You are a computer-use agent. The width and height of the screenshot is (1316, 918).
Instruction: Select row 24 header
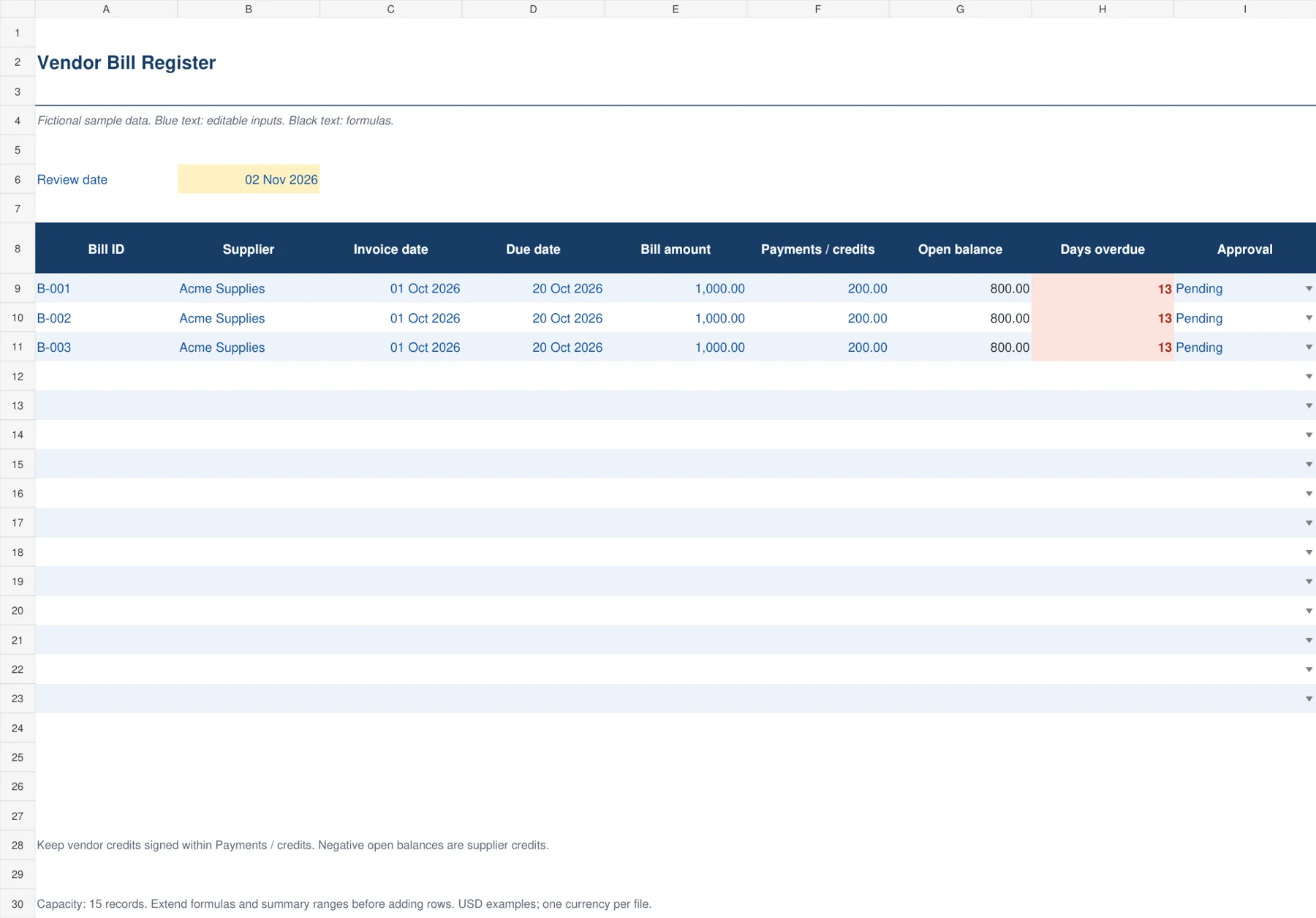18,728
